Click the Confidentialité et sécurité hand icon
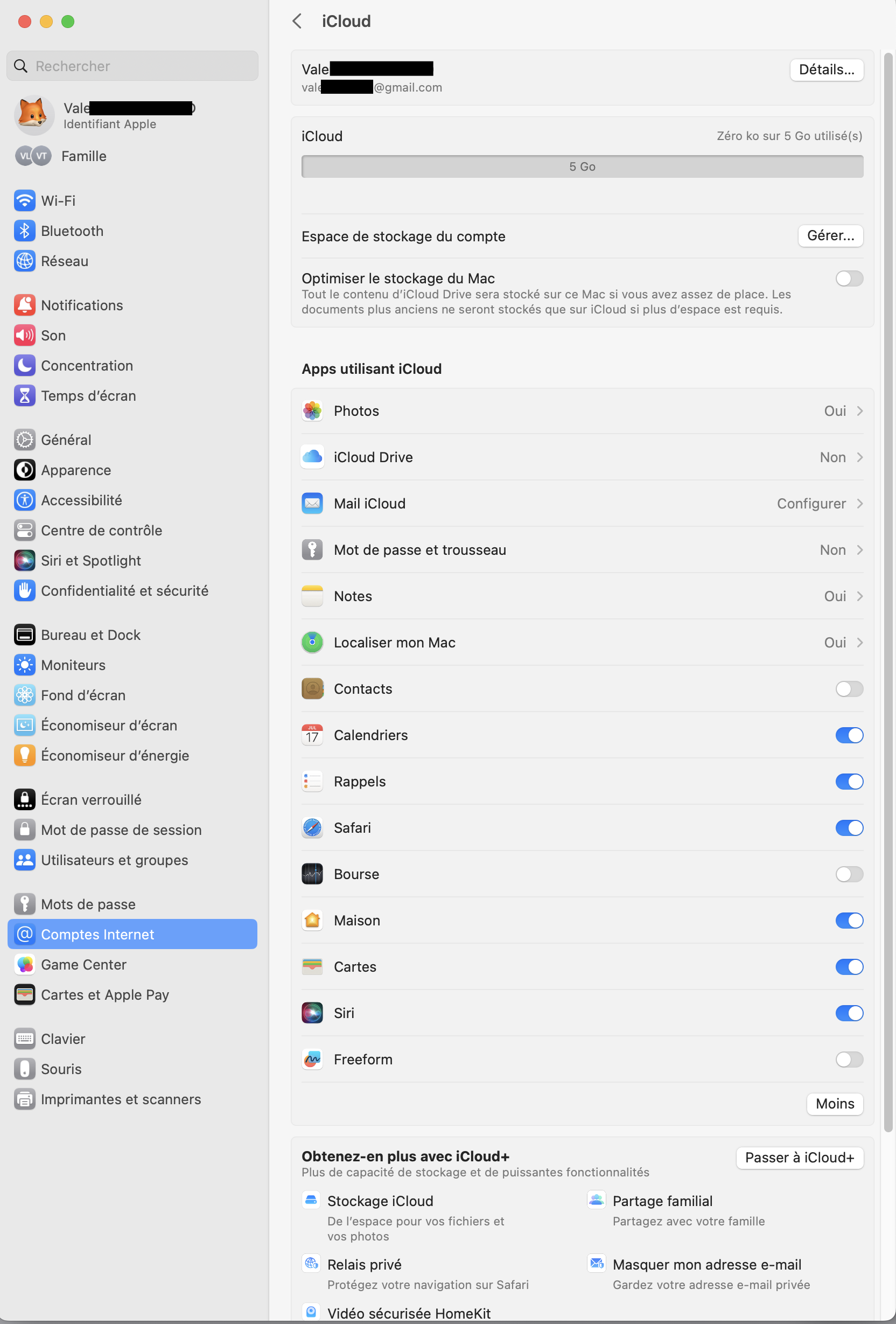Viewport: 896px width, 1324px height. [24, 591]
